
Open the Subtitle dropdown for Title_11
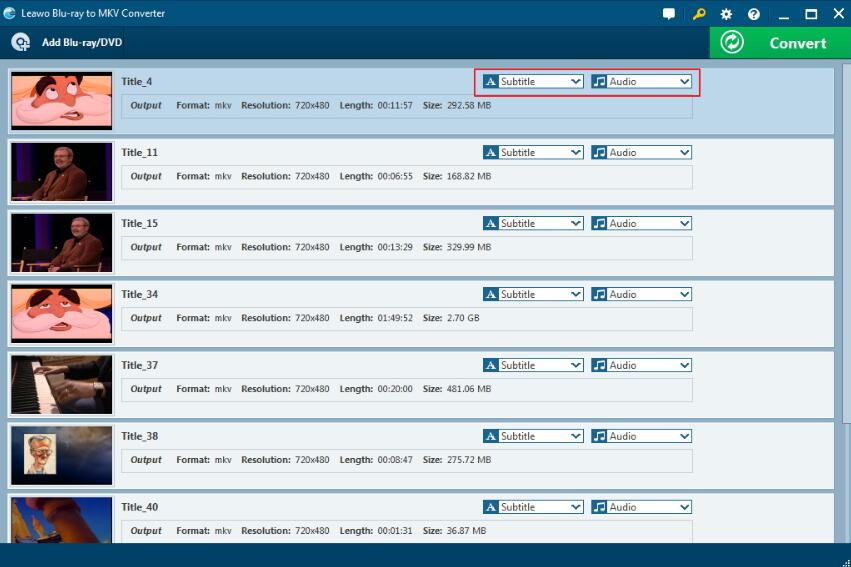pos(533,152)
